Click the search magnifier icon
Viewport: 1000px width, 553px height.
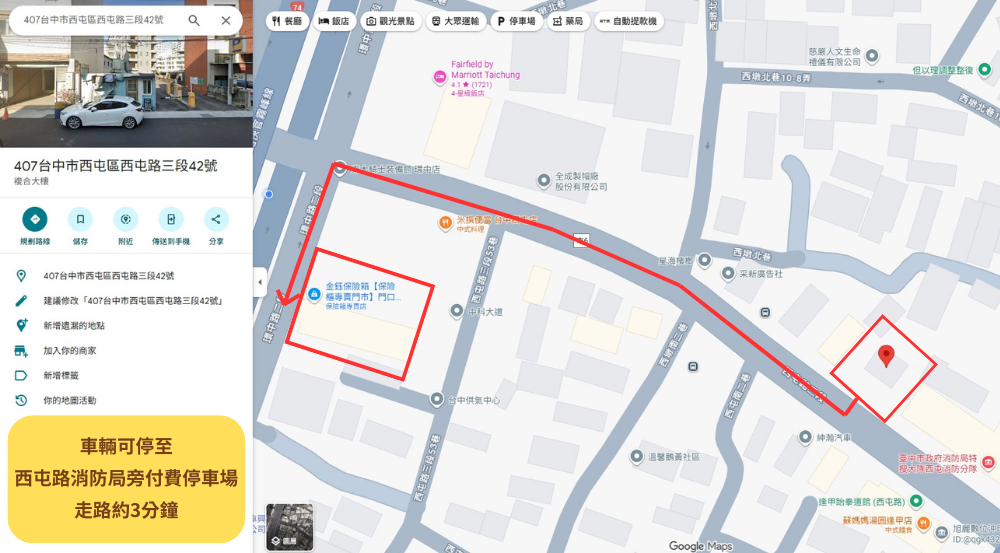[194, 20]
